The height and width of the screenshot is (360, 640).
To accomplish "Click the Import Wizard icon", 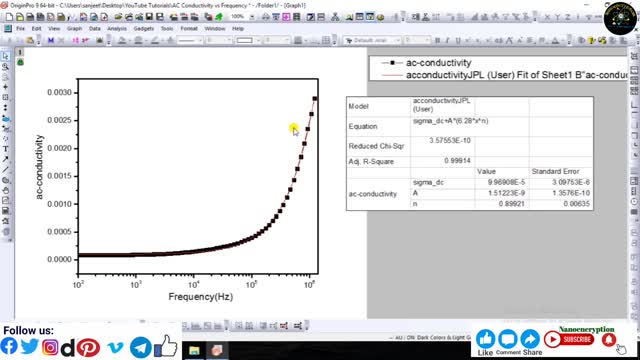I will click(174, 17).
